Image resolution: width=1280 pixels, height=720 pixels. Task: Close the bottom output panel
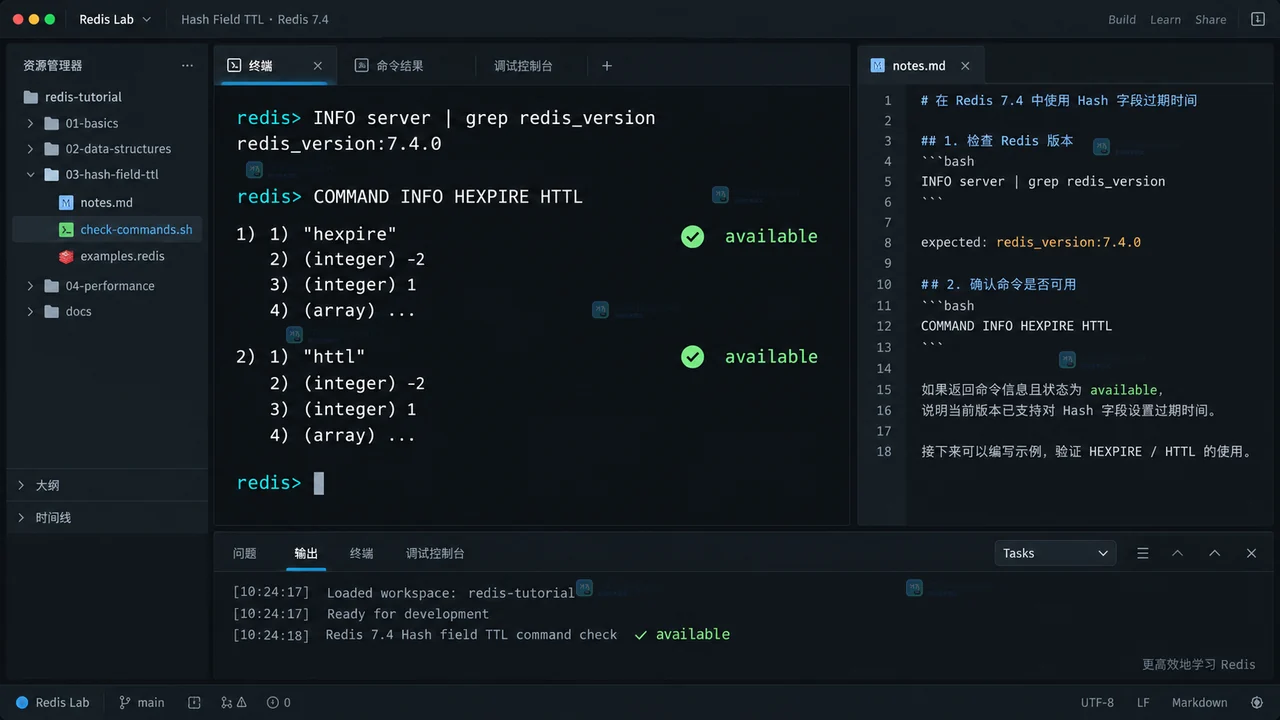pyautogui.click(x=1251, y=553)
